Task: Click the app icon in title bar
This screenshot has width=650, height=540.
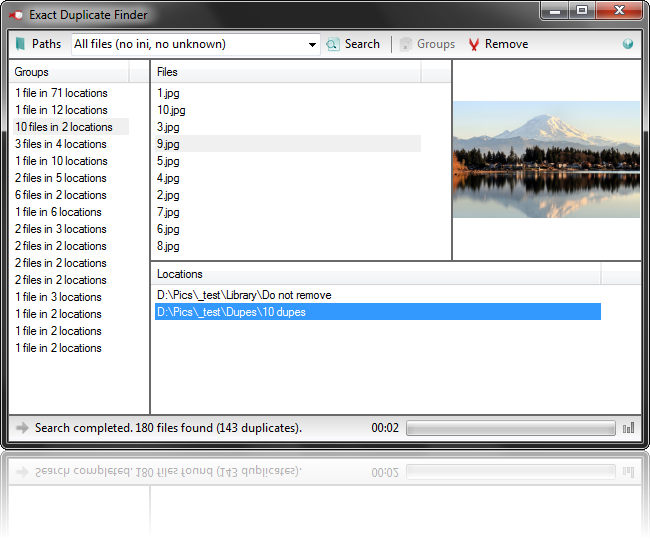Action: coord(16,15)
